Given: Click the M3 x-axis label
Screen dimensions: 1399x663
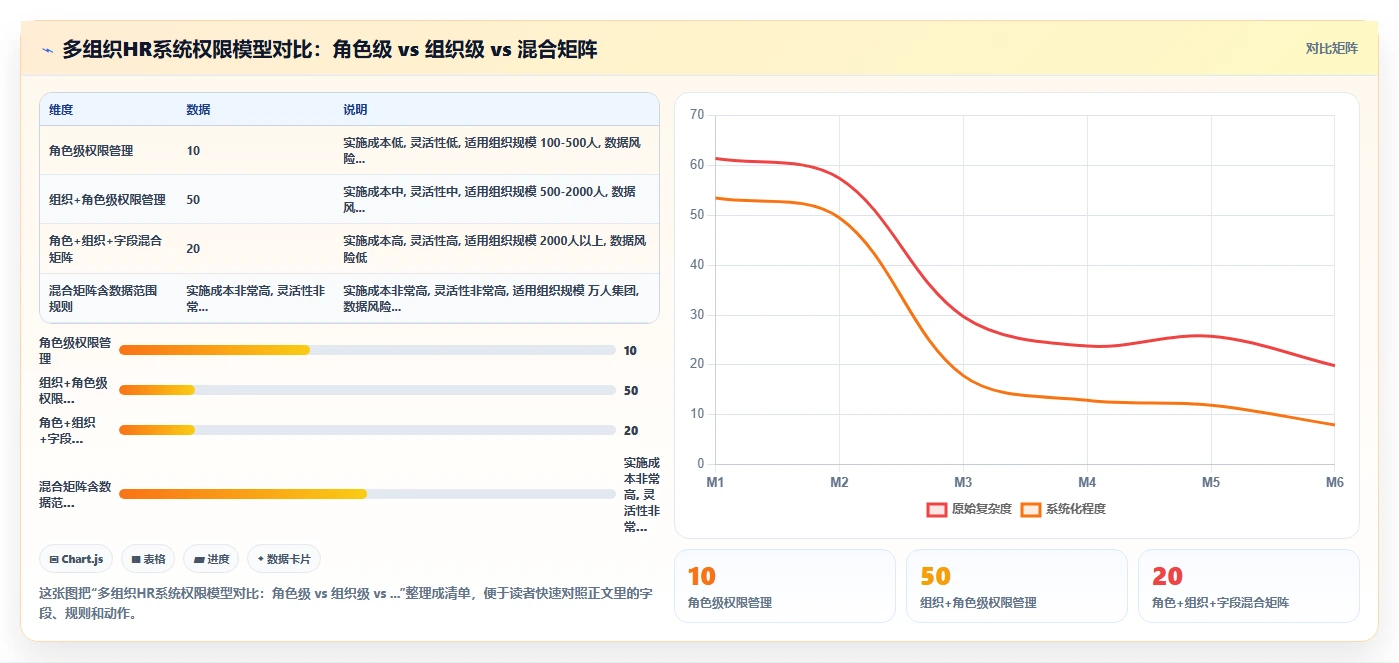Looking at the screenshot, I should [x=963, y=482].
